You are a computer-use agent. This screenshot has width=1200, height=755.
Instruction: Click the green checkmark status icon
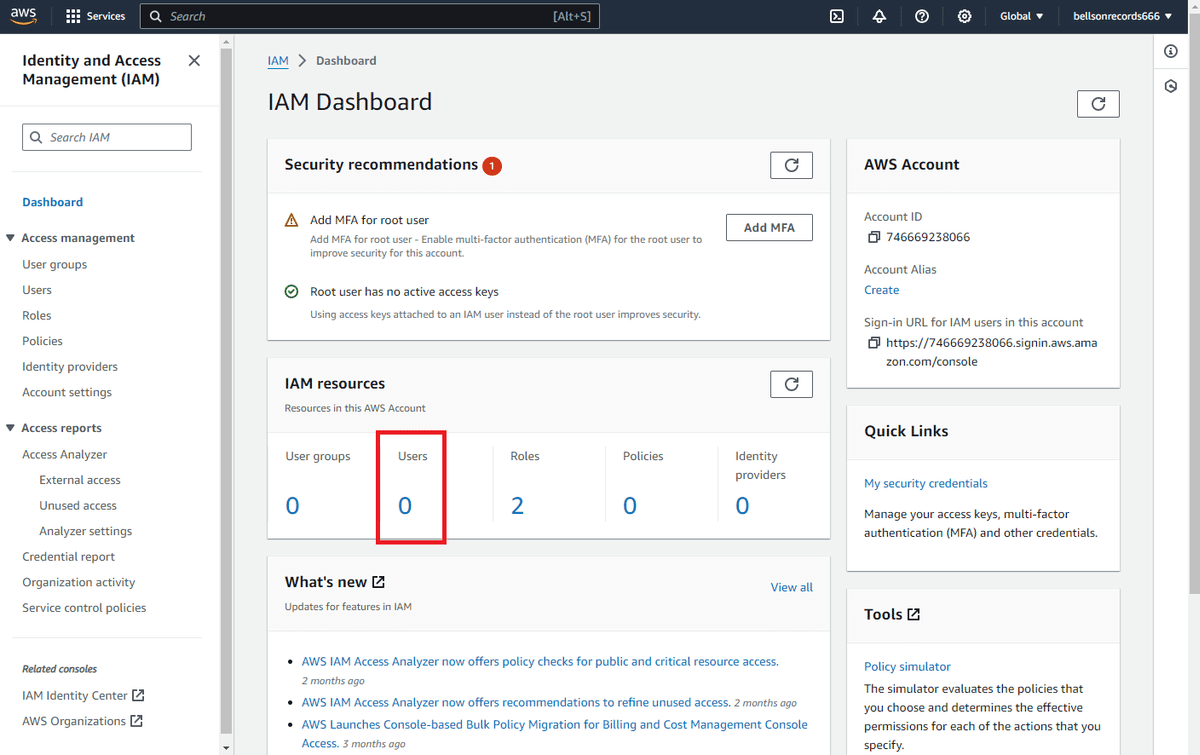pos(291,292)
